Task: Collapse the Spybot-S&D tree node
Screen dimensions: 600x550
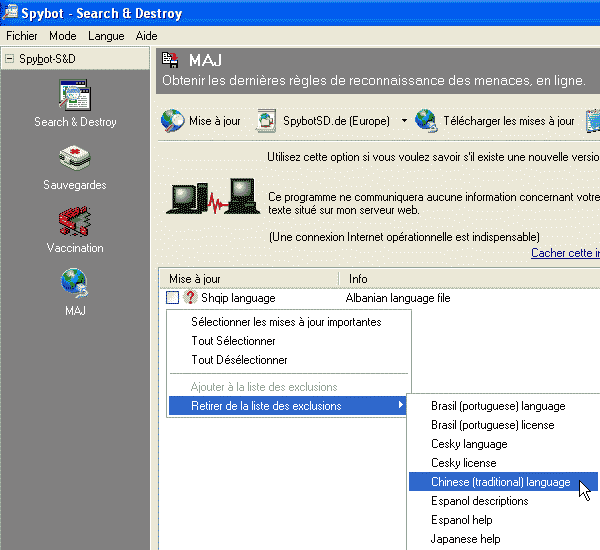Action: tap(9, 59)
